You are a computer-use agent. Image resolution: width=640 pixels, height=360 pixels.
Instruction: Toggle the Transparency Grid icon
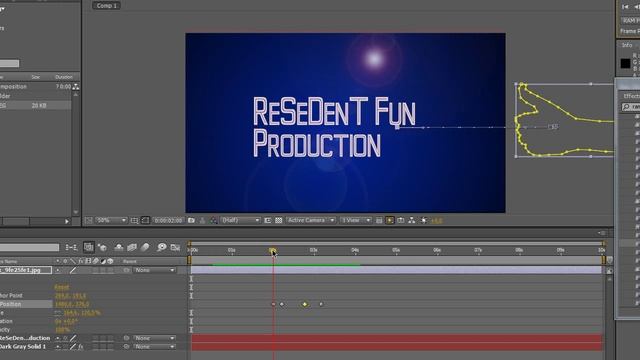[x=278, y=220]
